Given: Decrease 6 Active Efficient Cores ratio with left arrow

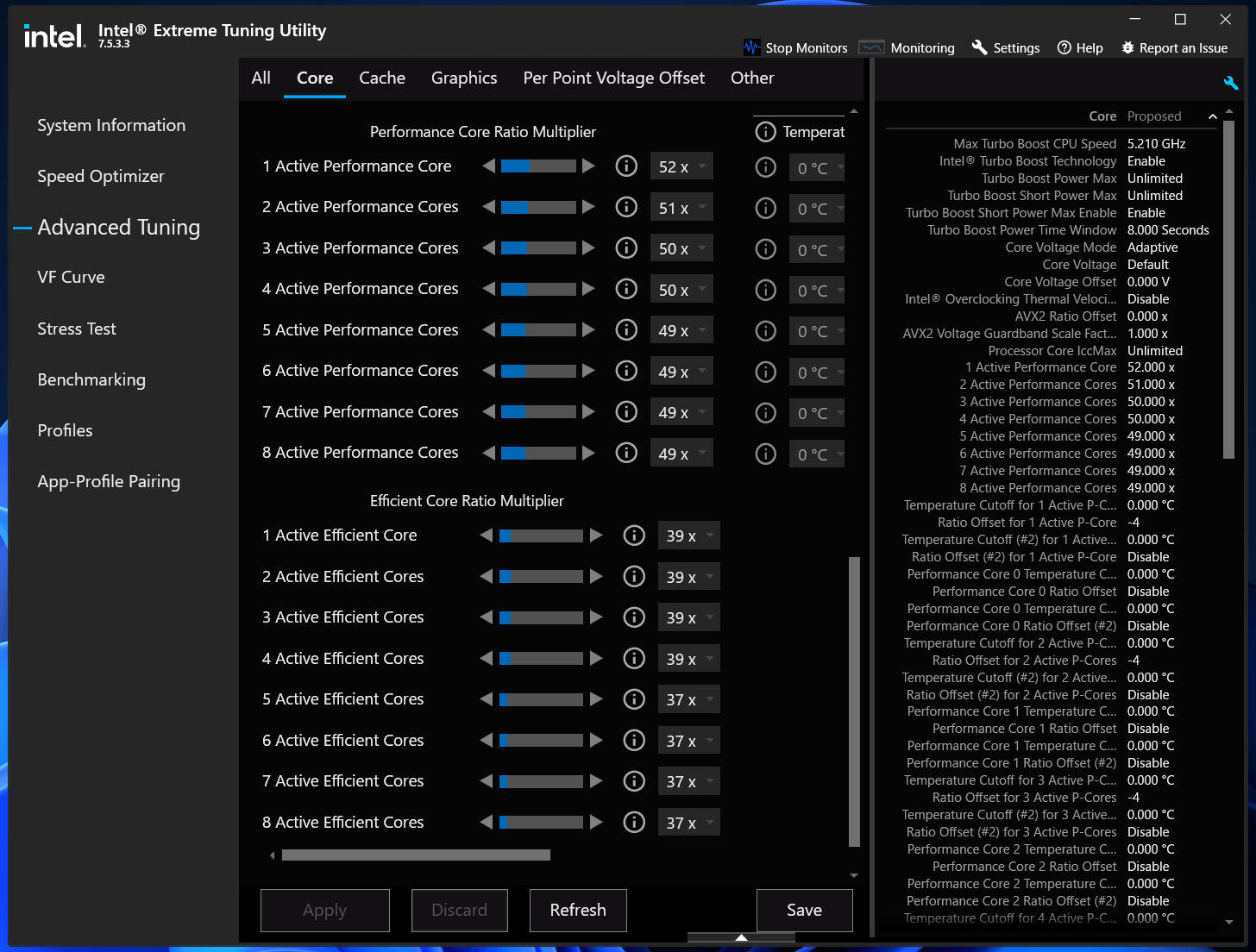Looking at the screenshot, I should (487, 740).
